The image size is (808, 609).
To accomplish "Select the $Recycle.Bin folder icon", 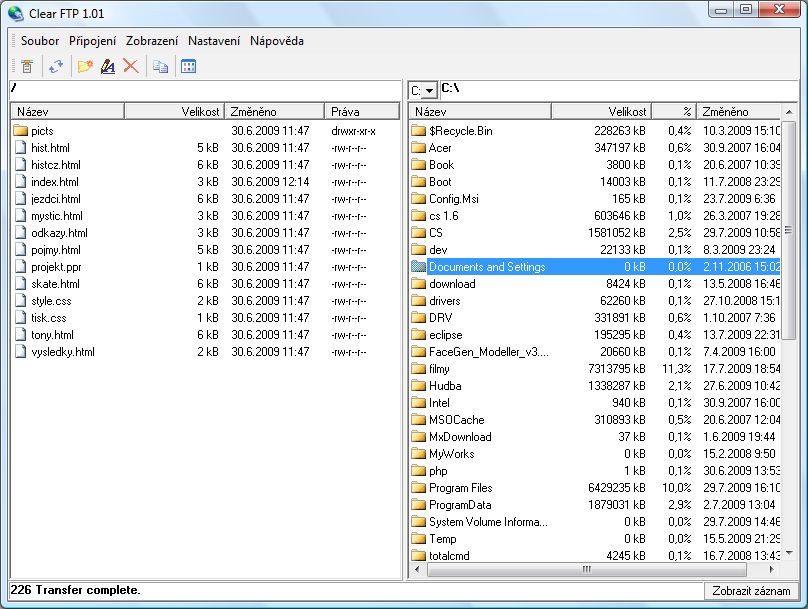I will 418,131.
